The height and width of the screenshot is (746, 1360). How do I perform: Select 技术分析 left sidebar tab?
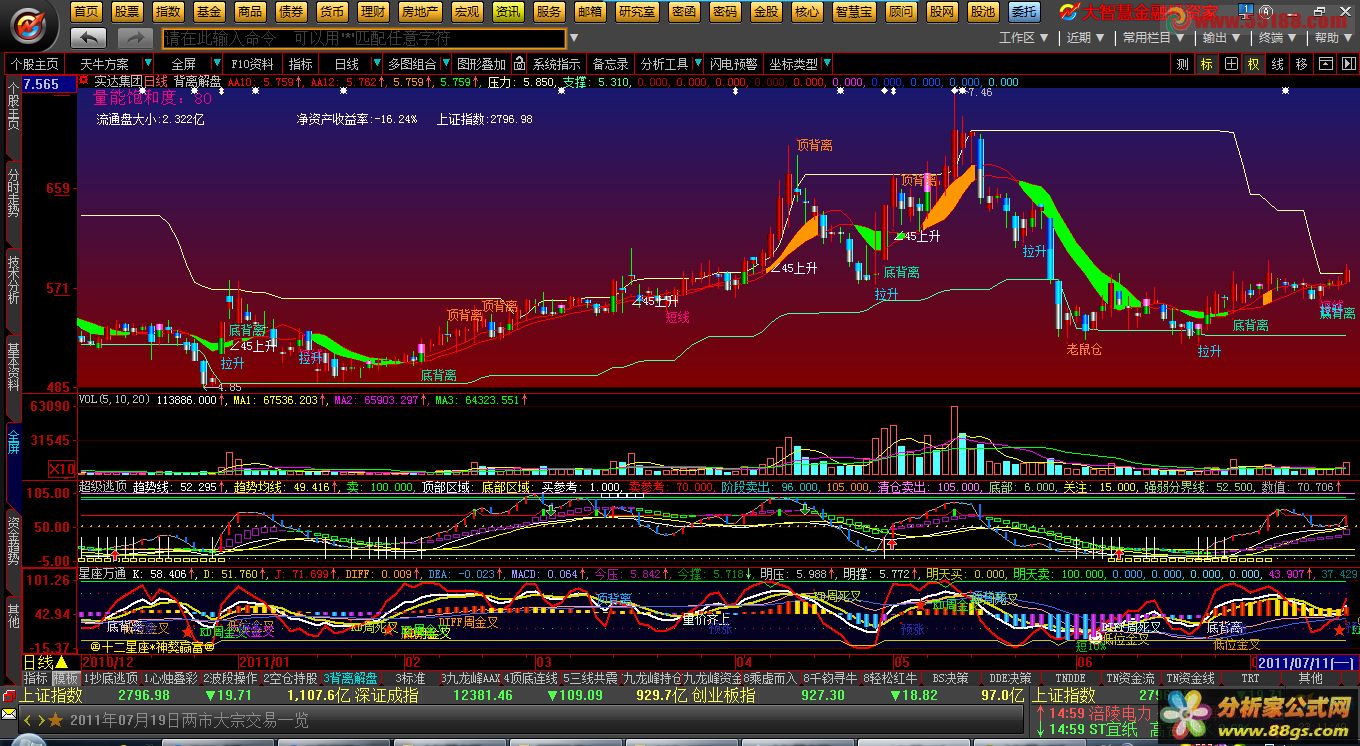13,291
